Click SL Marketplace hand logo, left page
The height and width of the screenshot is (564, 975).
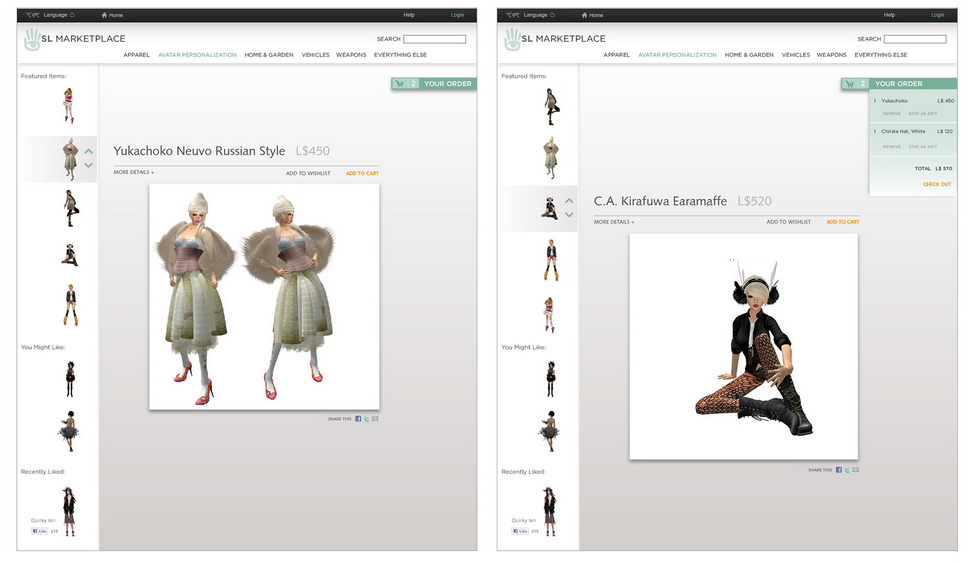pos(32,39)
